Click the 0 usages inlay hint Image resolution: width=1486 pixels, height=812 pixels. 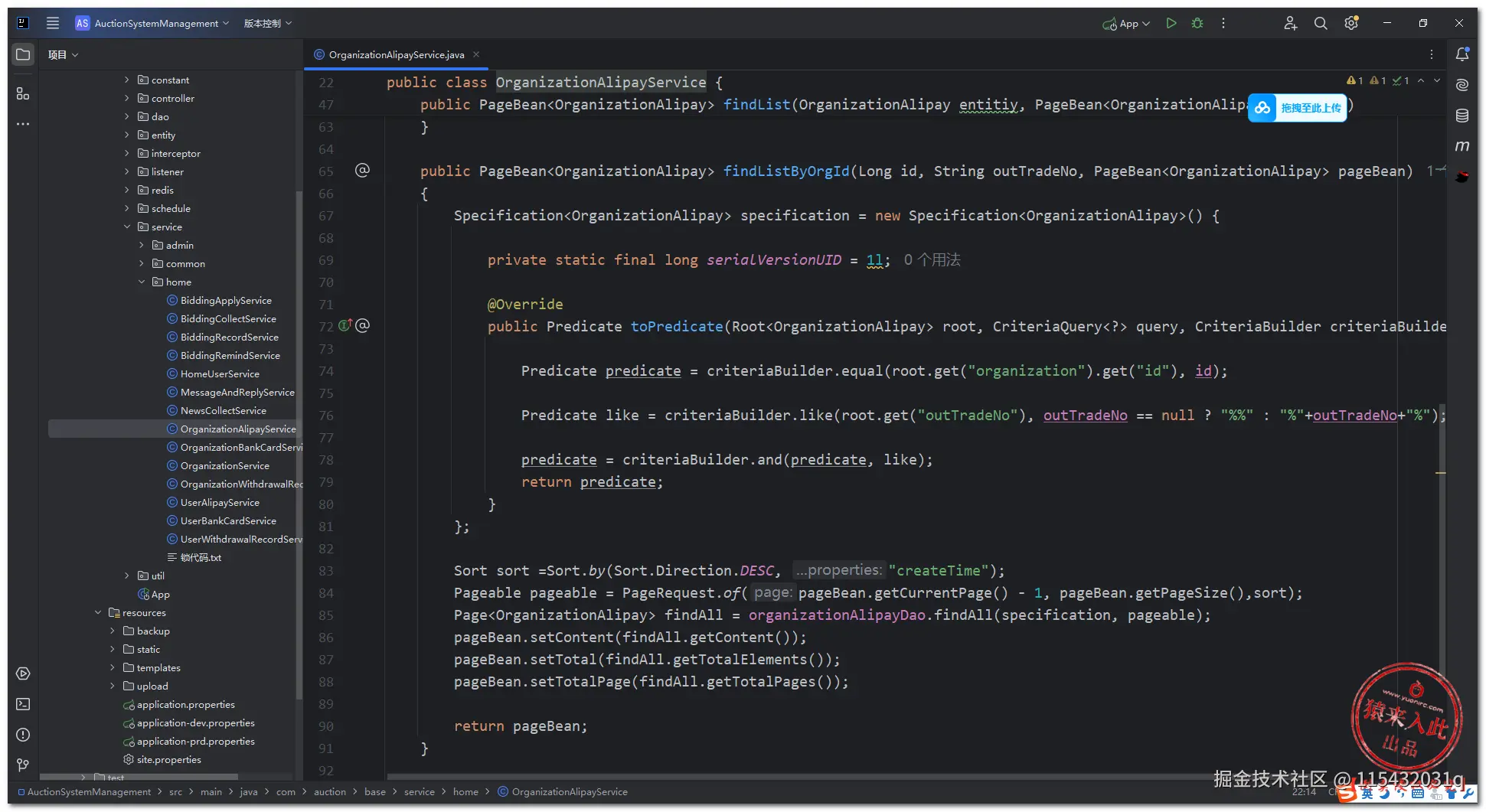click(932, 260)
